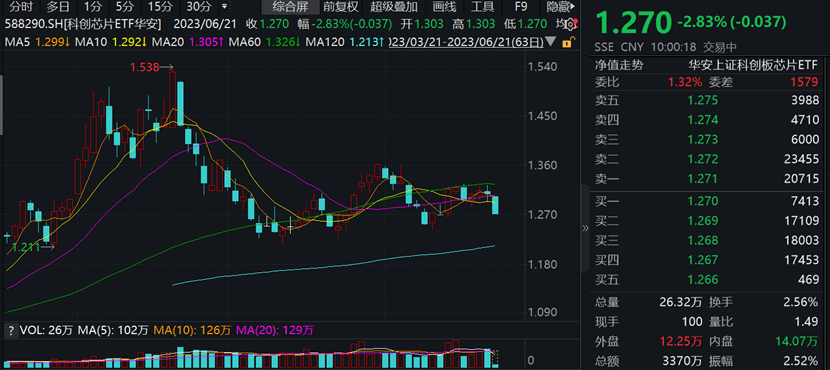Activate the 综合屏 composite screen view
This screenshot has height=370, width=830.
click(x=290, y=7)
